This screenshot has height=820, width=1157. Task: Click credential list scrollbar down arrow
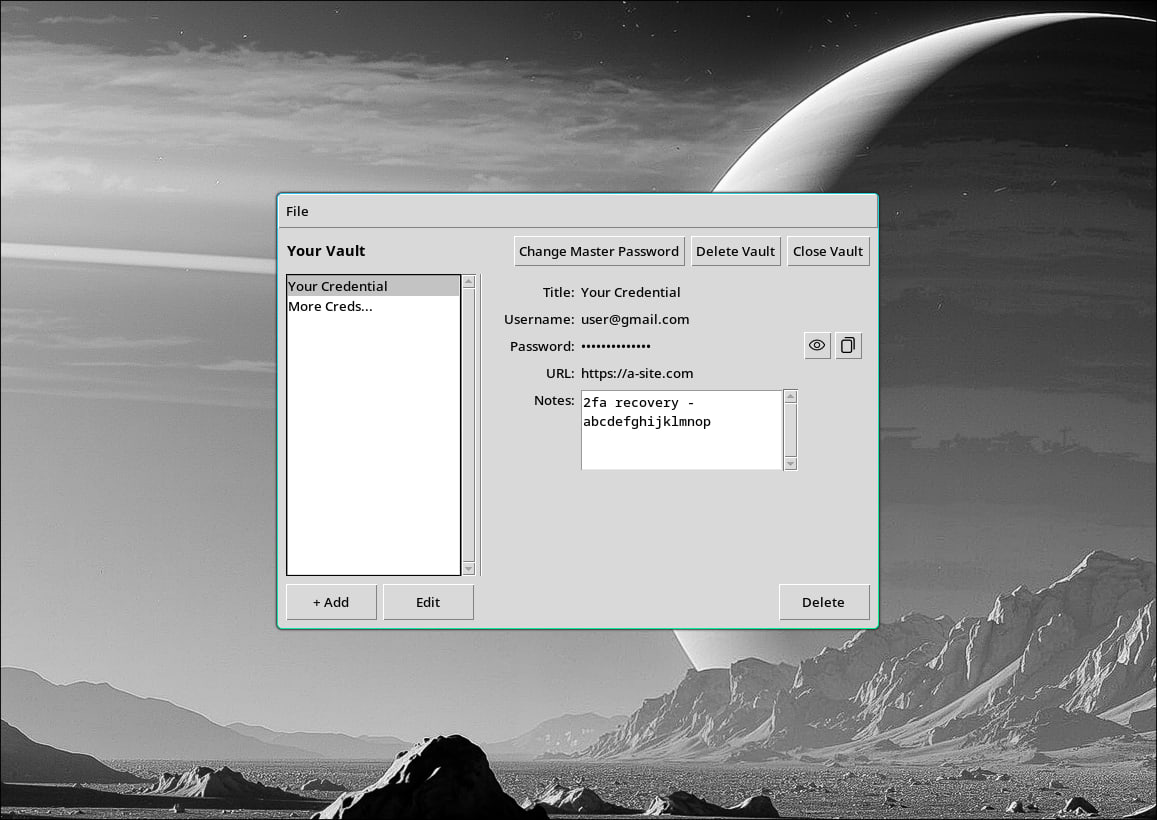pyautogui.click(x=469, y=568)
